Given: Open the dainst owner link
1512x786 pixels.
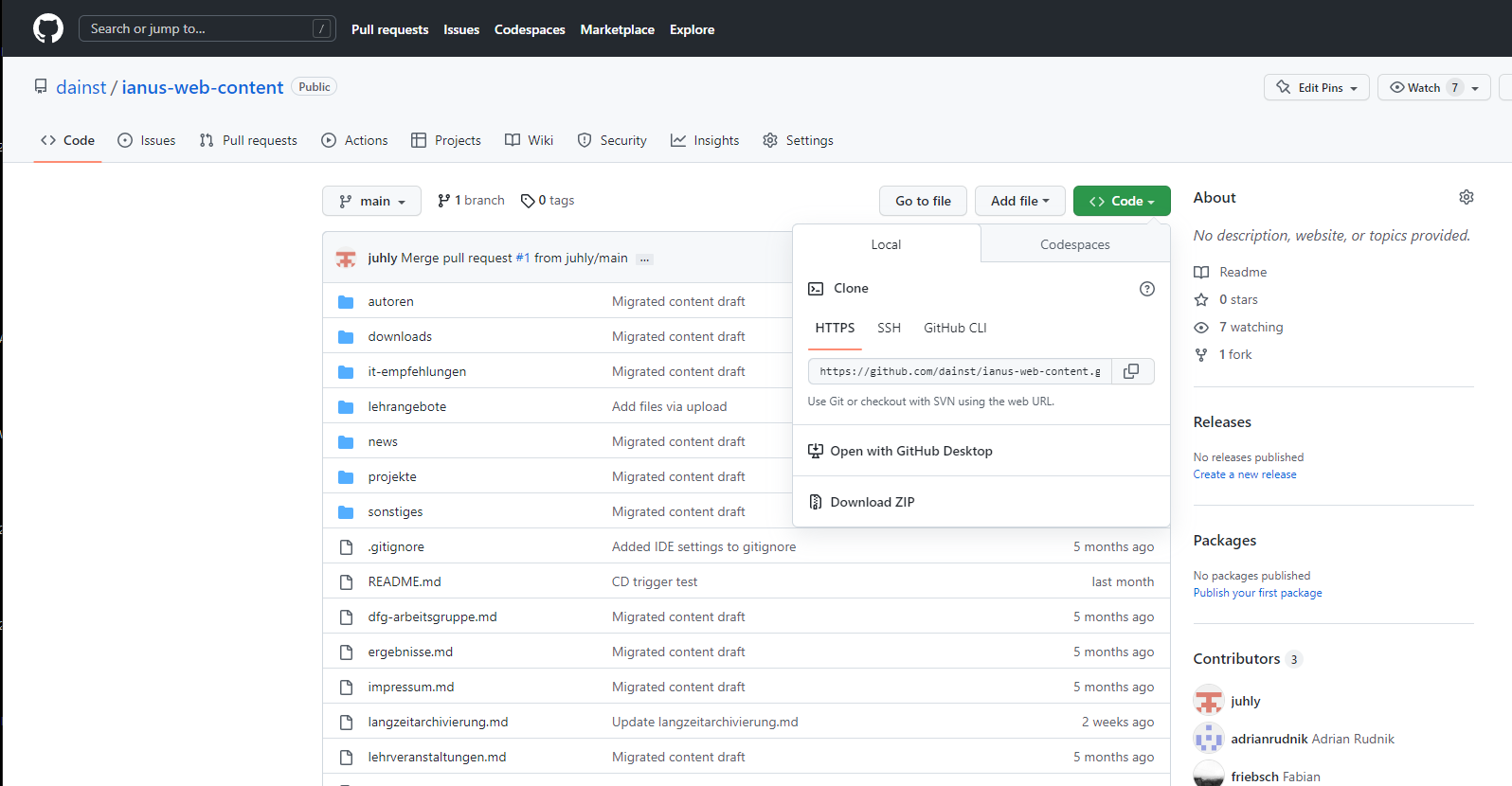Looking at the screenshot, I should pyautogui.click(x=81, y=87).
